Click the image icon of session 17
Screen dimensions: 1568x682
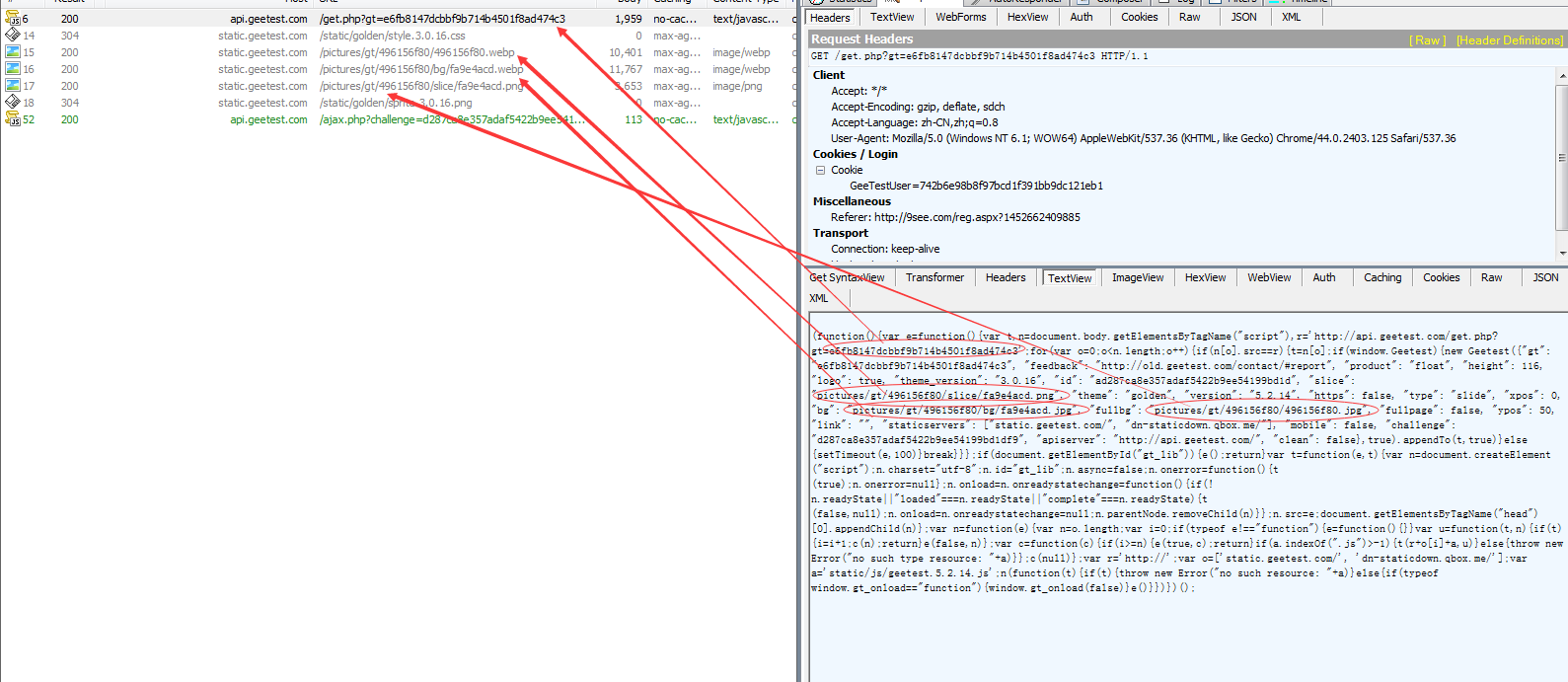(13, 86)
